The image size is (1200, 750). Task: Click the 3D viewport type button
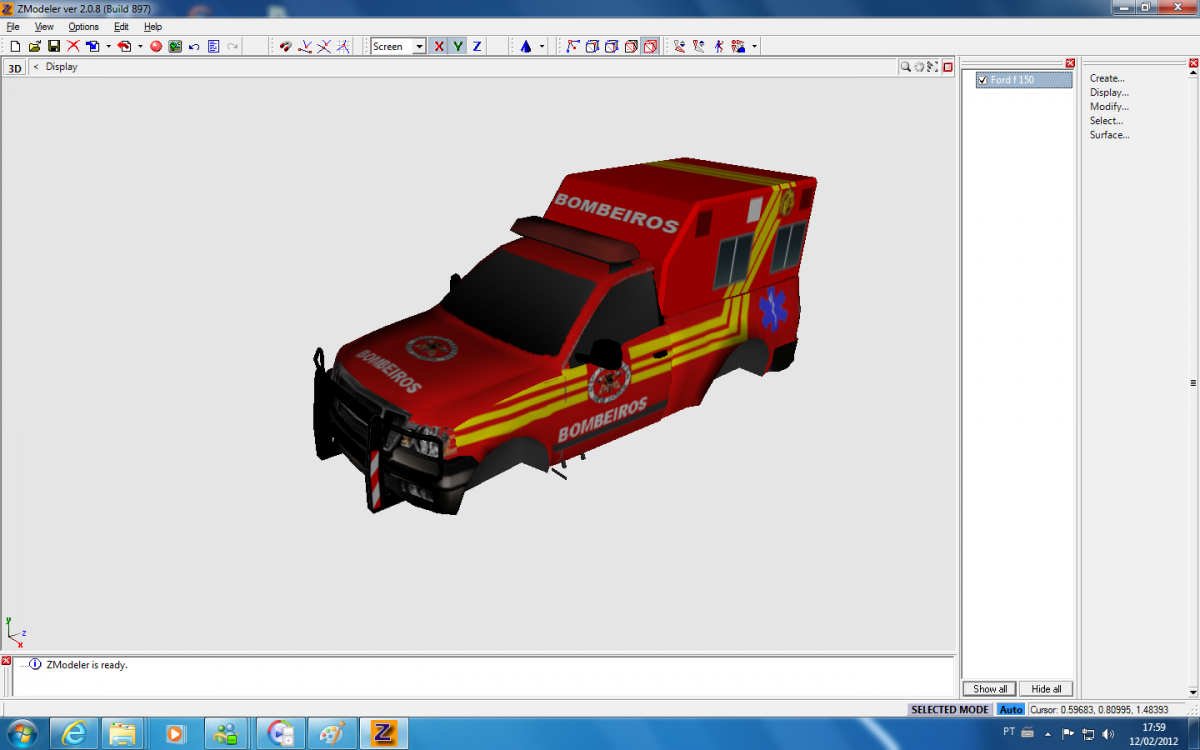click(15, 68)
